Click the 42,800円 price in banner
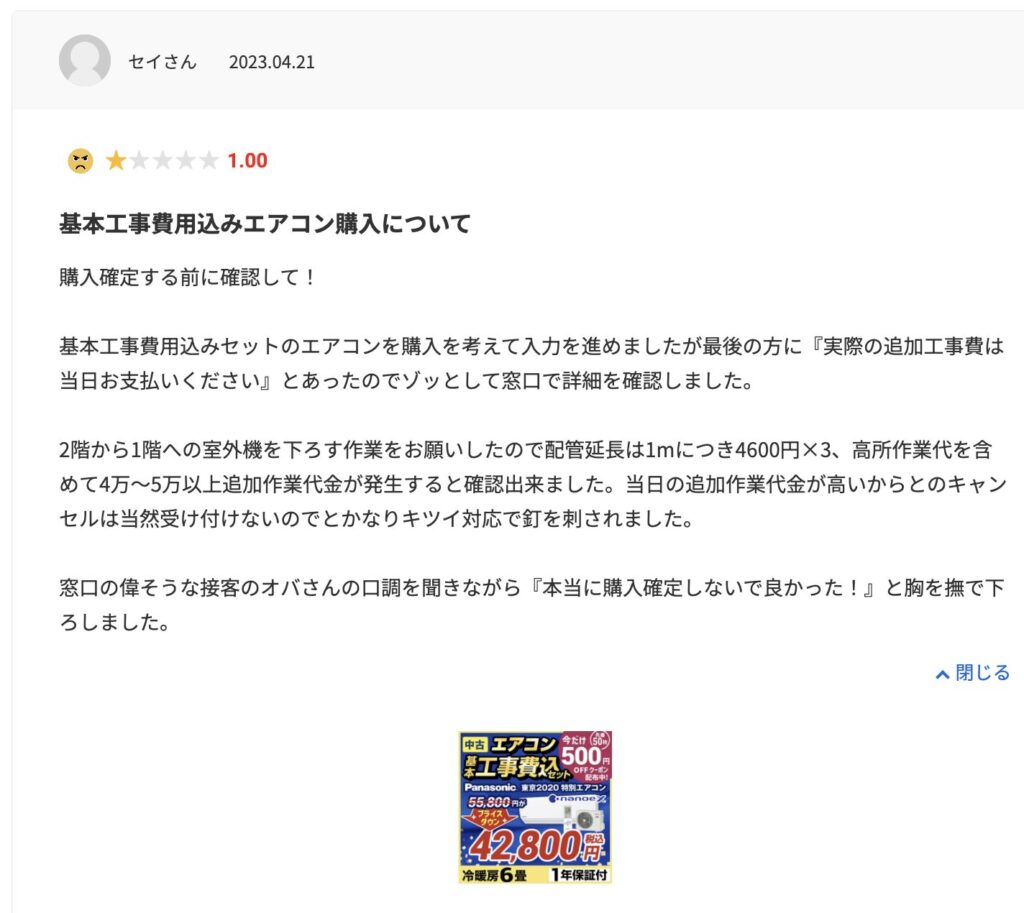 [534, 846]
